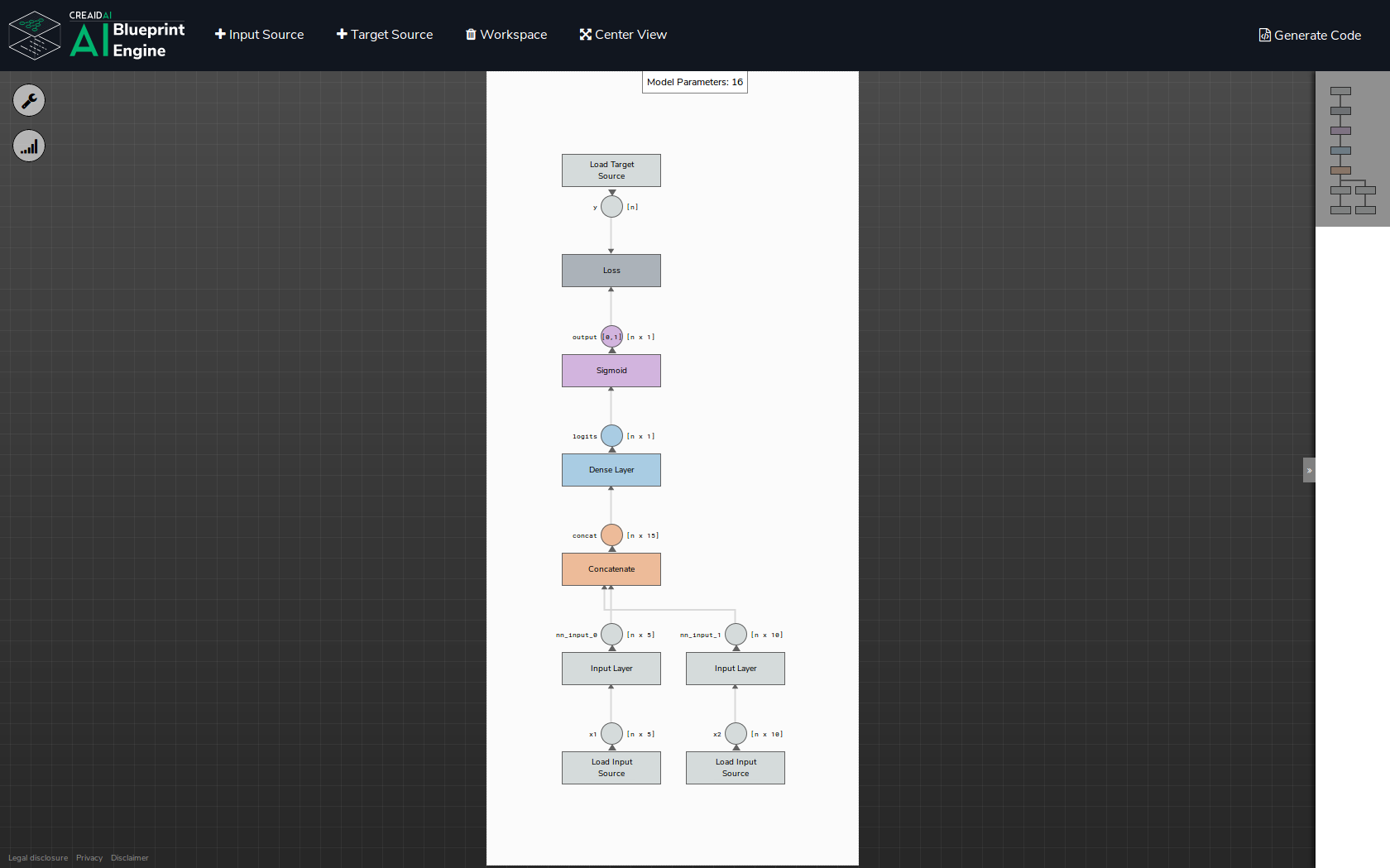This screenshot has width=1390, height=868.
Task: Click the CREAID AI logo
Action: 35,35
